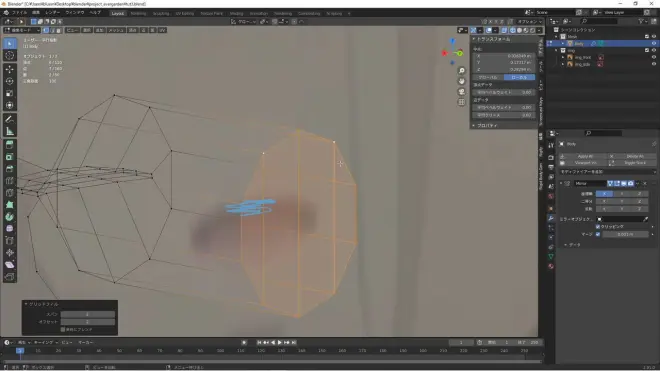Click the zoom magnifier viewport navigation icon

[461, 70]
